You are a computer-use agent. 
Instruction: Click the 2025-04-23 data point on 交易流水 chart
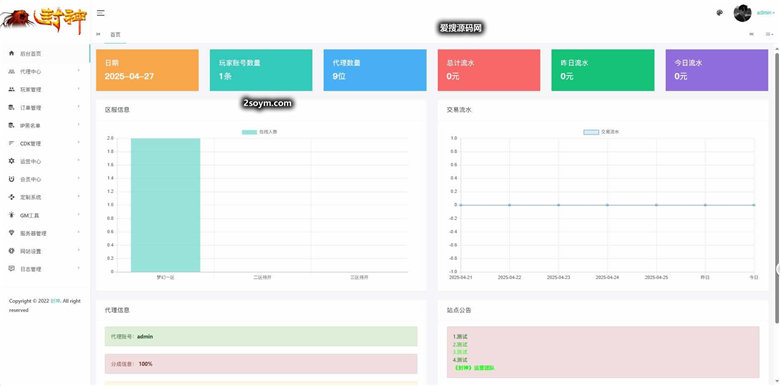[558, 205]
